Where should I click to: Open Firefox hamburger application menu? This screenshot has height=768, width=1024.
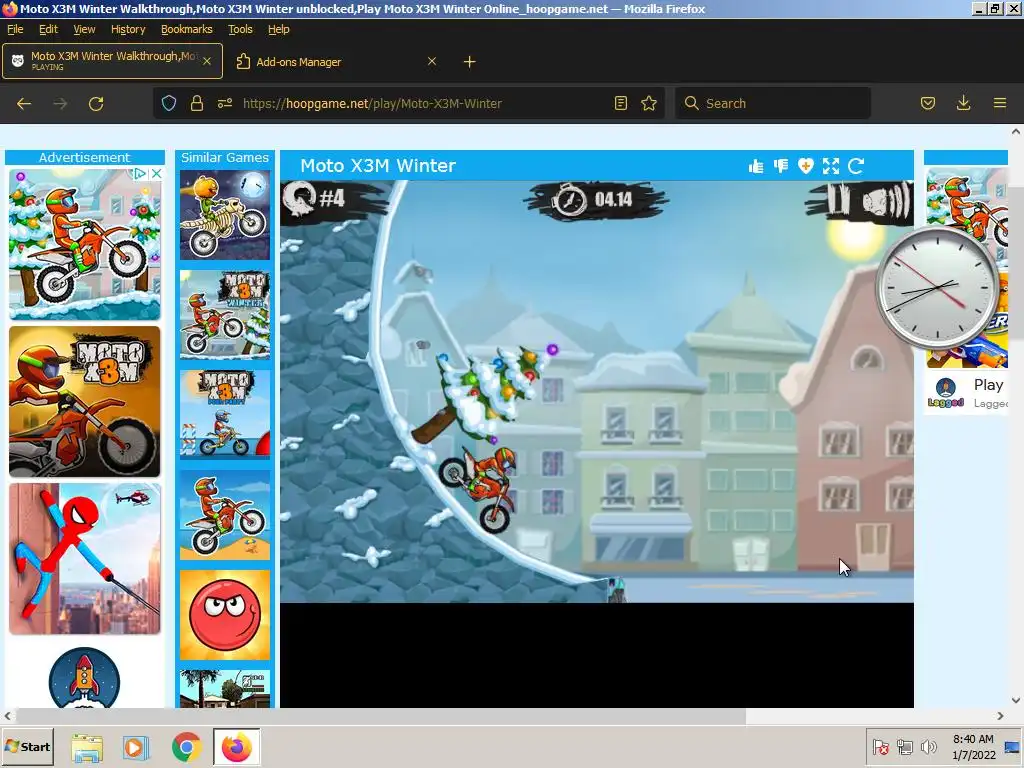point(999,103)
